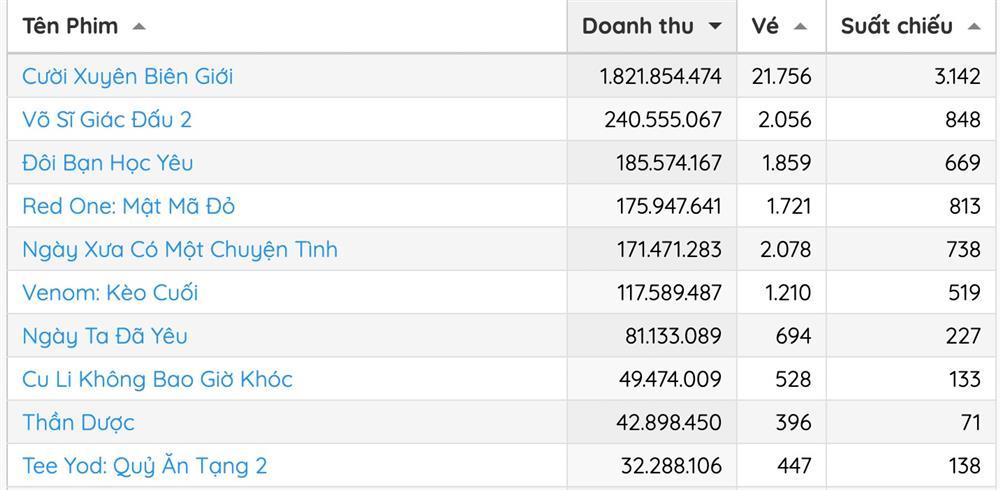This screenshot has height=490, width=1000.
Task: Open Ngày Ta Đã Yêu link
Action: (105, 336)
